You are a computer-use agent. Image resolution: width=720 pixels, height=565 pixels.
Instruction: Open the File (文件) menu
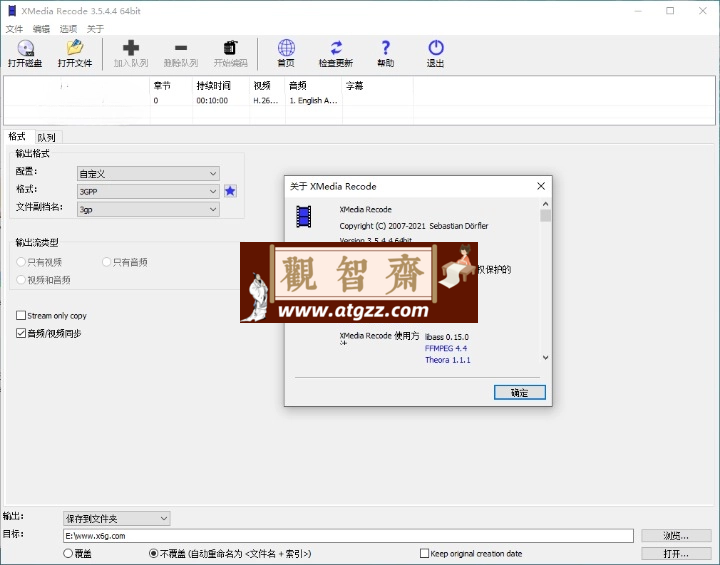[x=14, y=29]
